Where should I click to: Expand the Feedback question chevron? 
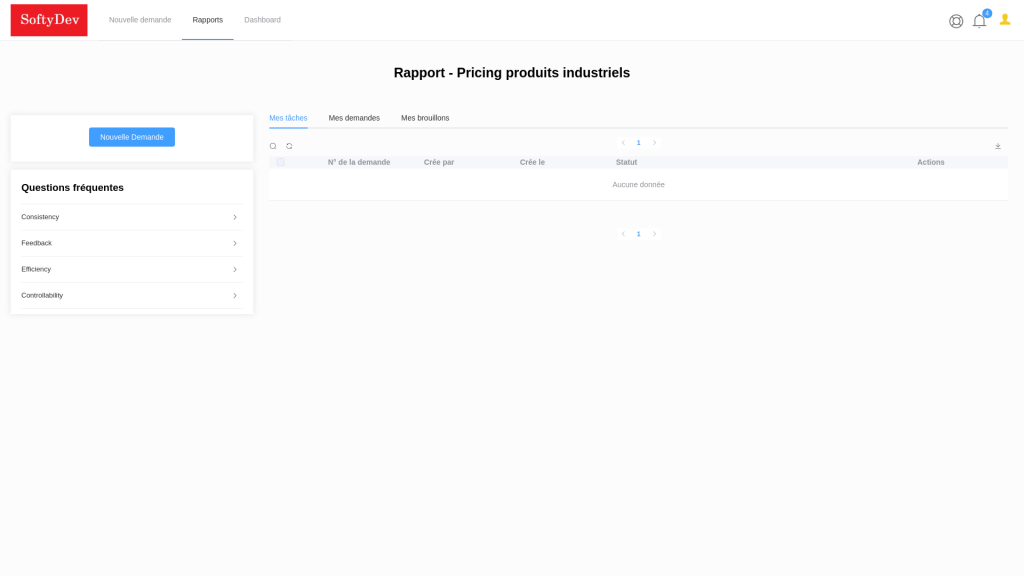pyautogui.click(x=235, y=244)
